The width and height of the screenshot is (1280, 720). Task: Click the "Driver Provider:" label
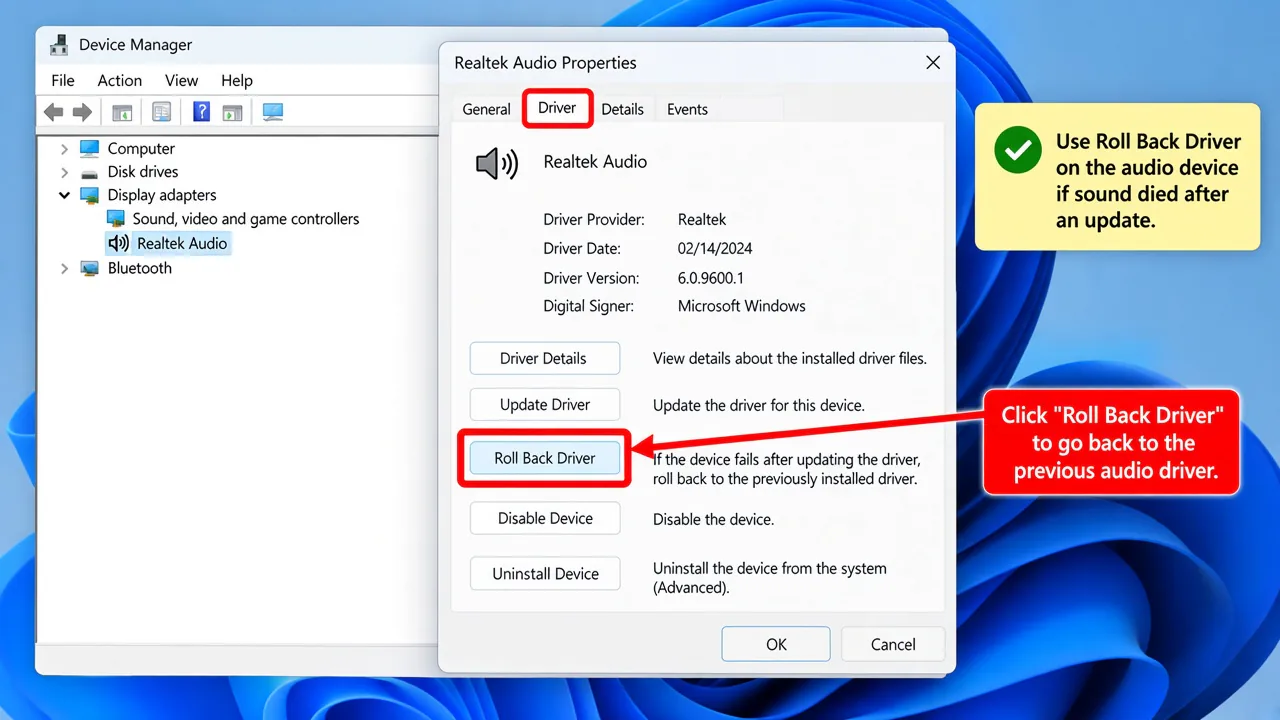(x=594, y=219)
